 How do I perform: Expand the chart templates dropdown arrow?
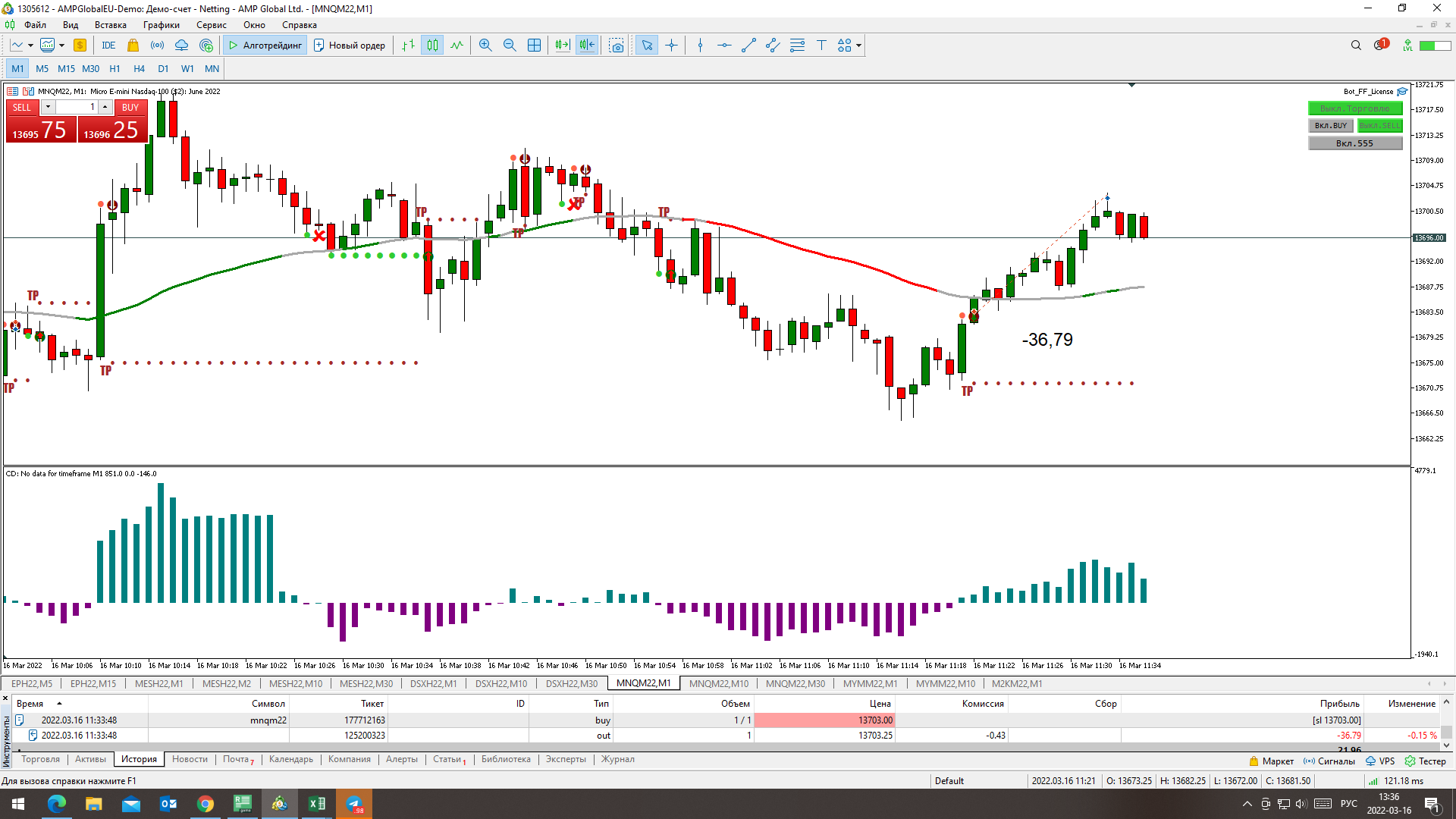pos(61,45)
